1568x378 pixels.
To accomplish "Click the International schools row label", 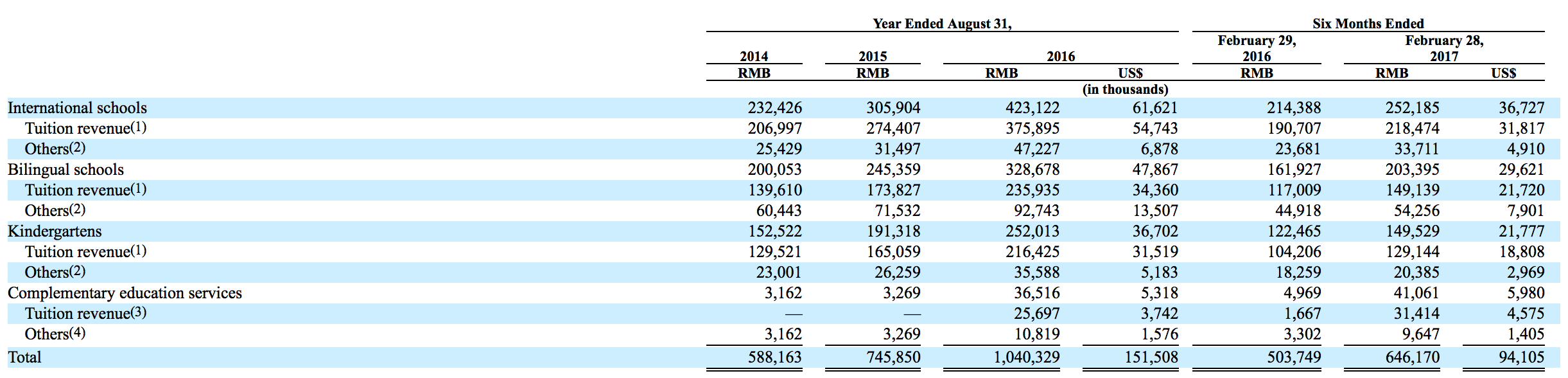I will (x=77, y=108).
